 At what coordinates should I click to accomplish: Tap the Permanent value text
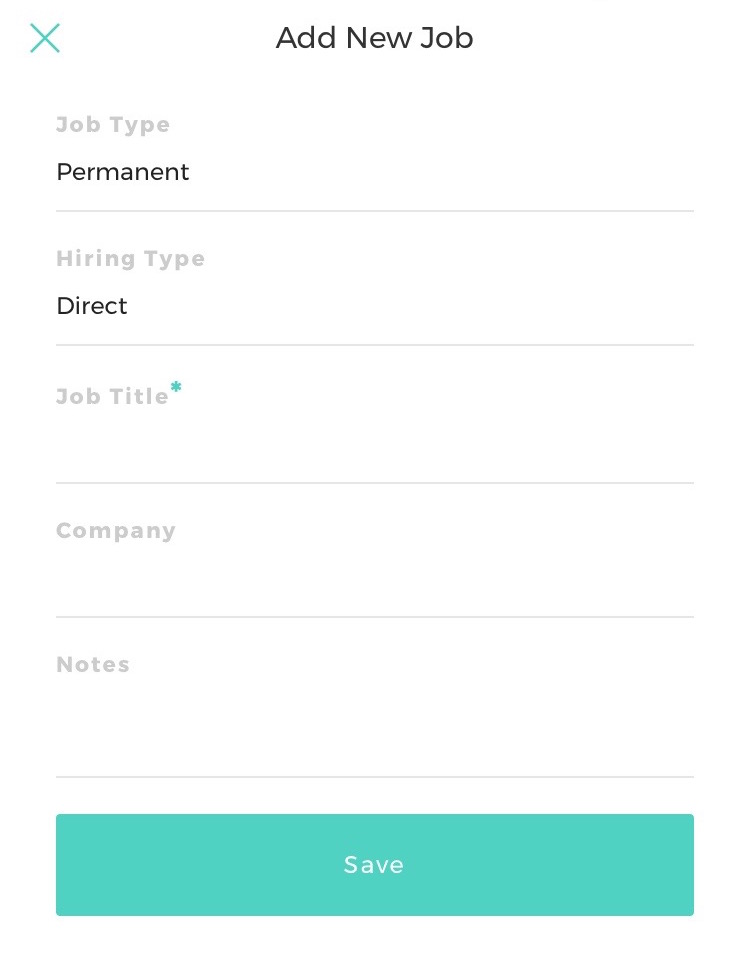[x=123, y=172]
